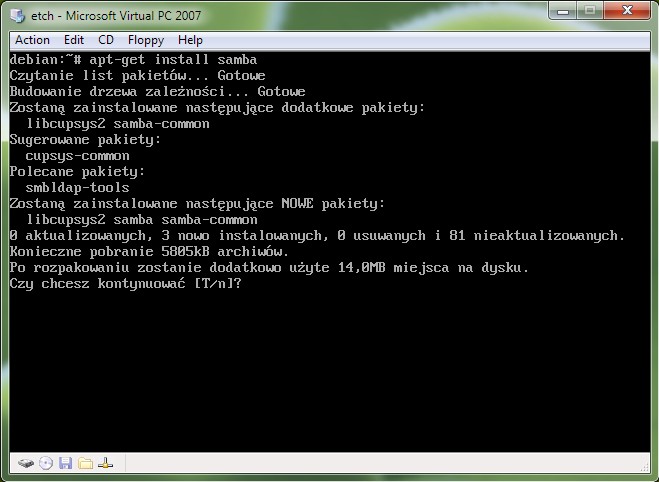659x482 pixels.
Task: Open the Action menu
Action: (32, 40)
